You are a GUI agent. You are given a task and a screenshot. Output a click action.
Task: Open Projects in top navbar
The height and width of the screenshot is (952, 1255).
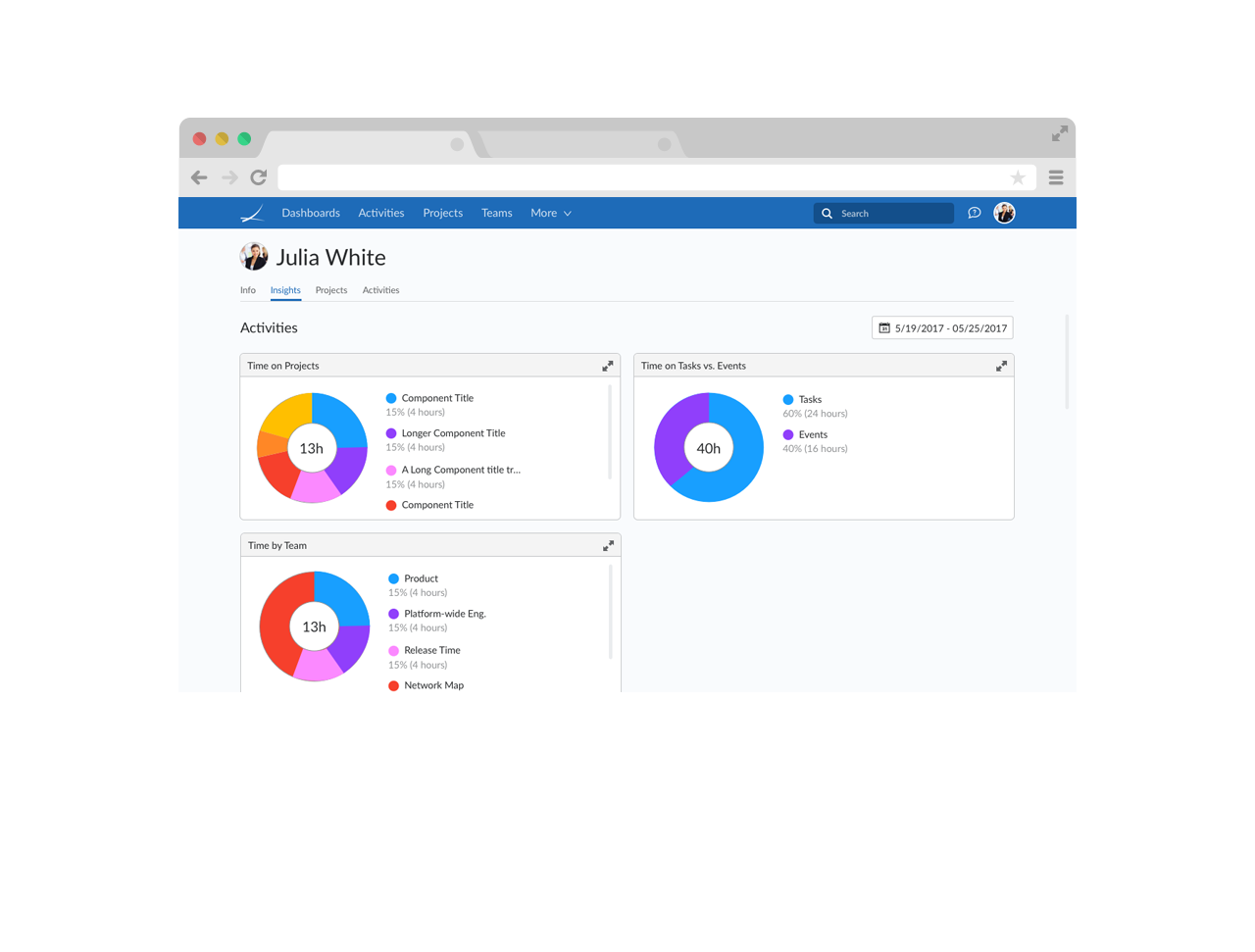443,213
